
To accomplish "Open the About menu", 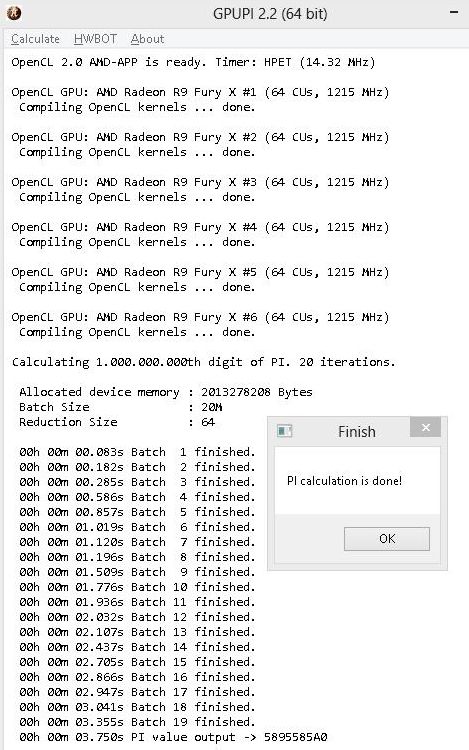I will coord(148,39).
